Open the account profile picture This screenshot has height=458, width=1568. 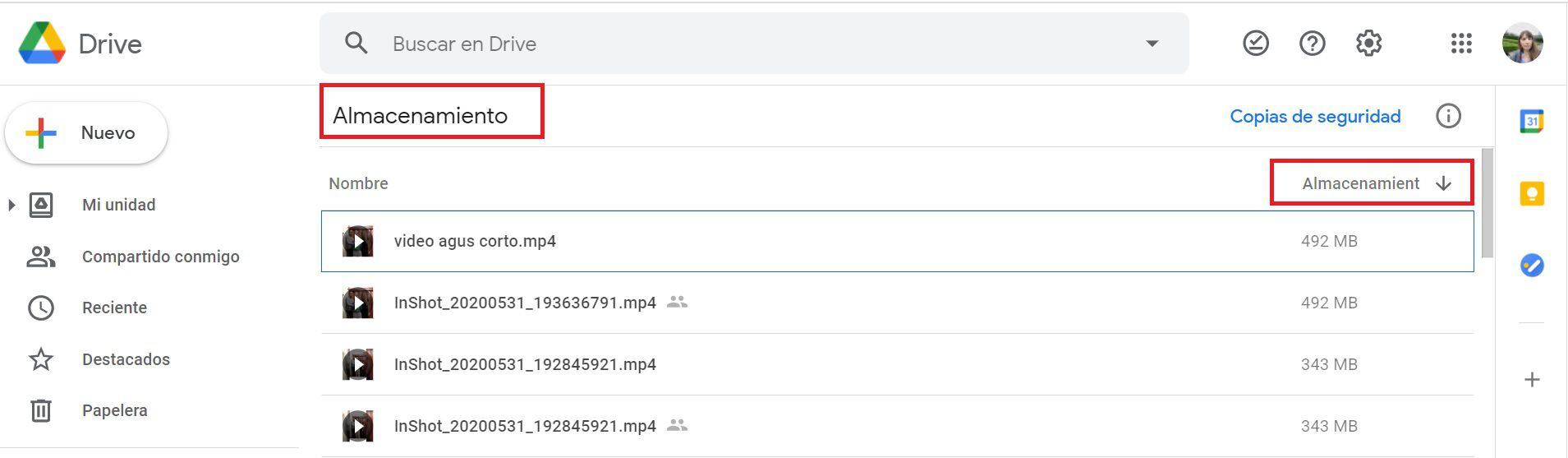[1522, 43]
